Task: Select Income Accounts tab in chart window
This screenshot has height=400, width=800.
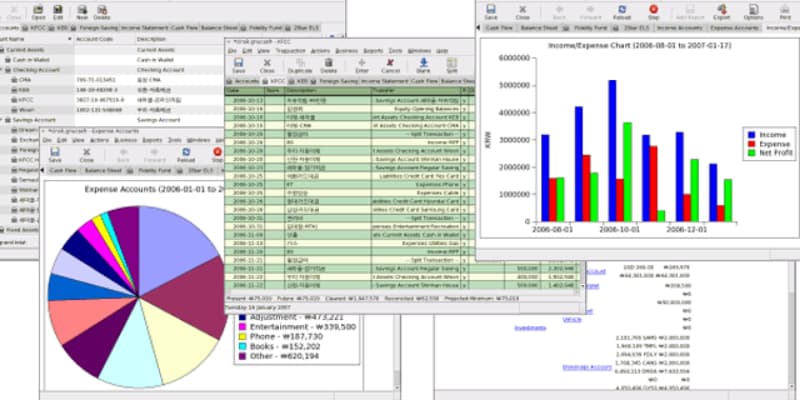Action: [x=680, y=28]
